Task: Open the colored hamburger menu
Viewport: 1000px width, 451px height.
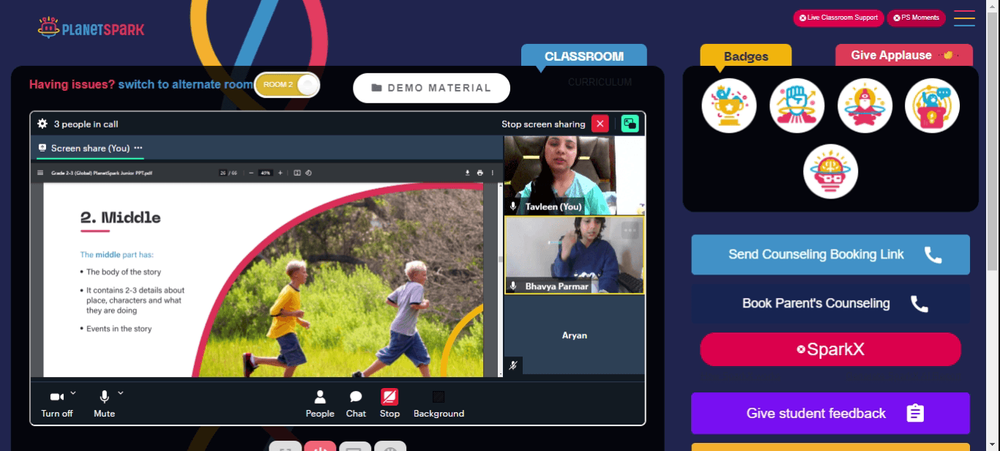Action: (x=964, y=18)
